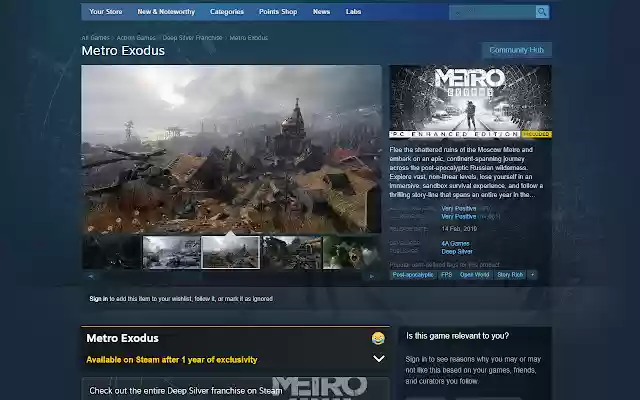Go to Action Games breadcrumb
640x400 pixels.
pyautogui.click(x=136, y=38)
